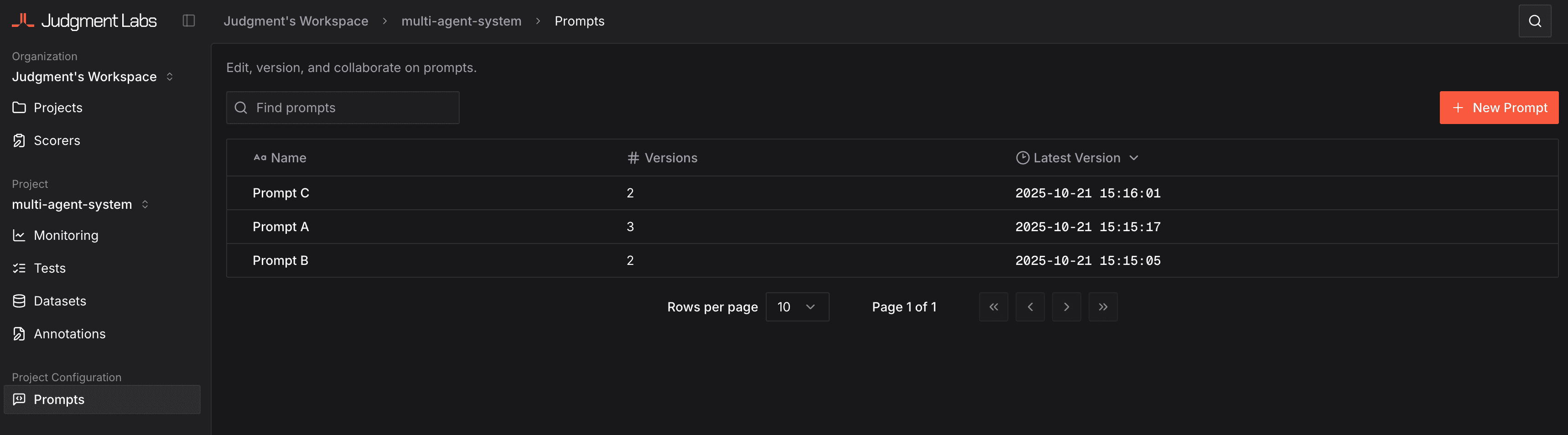
Task: Navigate to Tests in sidebar
Action: click(49, 268)
